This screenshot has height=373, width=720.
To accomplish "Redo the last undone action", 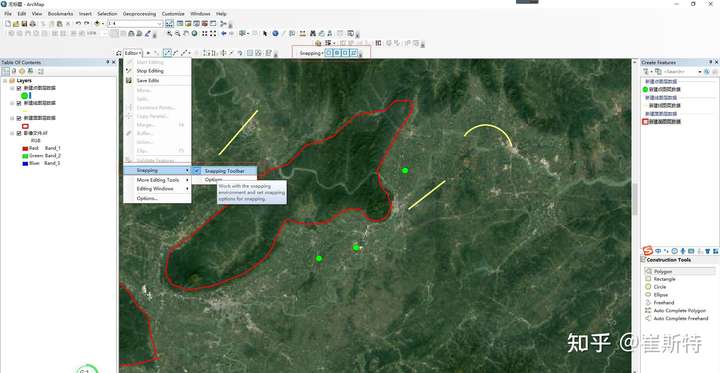I will click(86, 23).
